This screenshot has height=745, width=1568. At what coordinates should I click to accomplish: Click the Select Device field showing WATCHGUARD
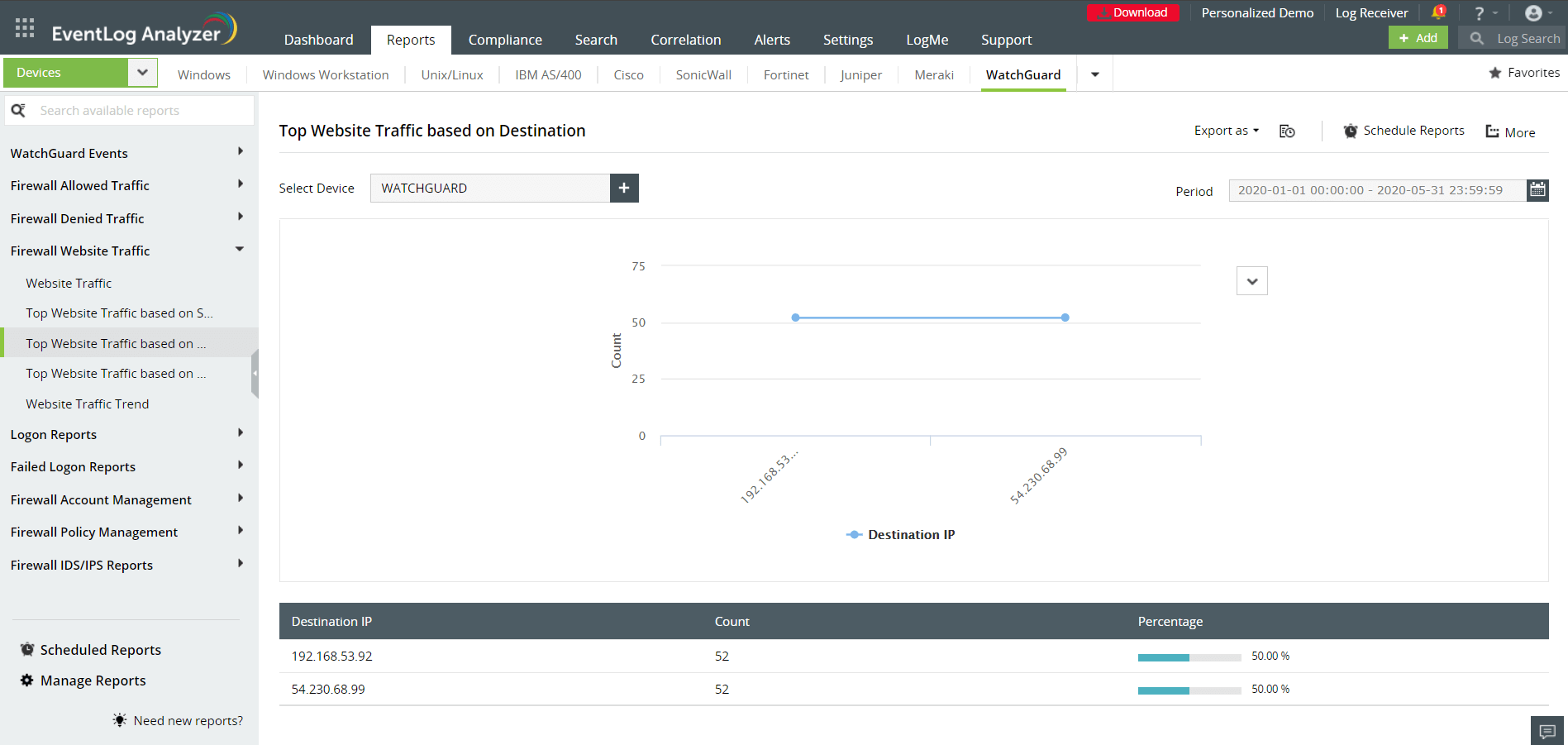(x=489, y=188)
